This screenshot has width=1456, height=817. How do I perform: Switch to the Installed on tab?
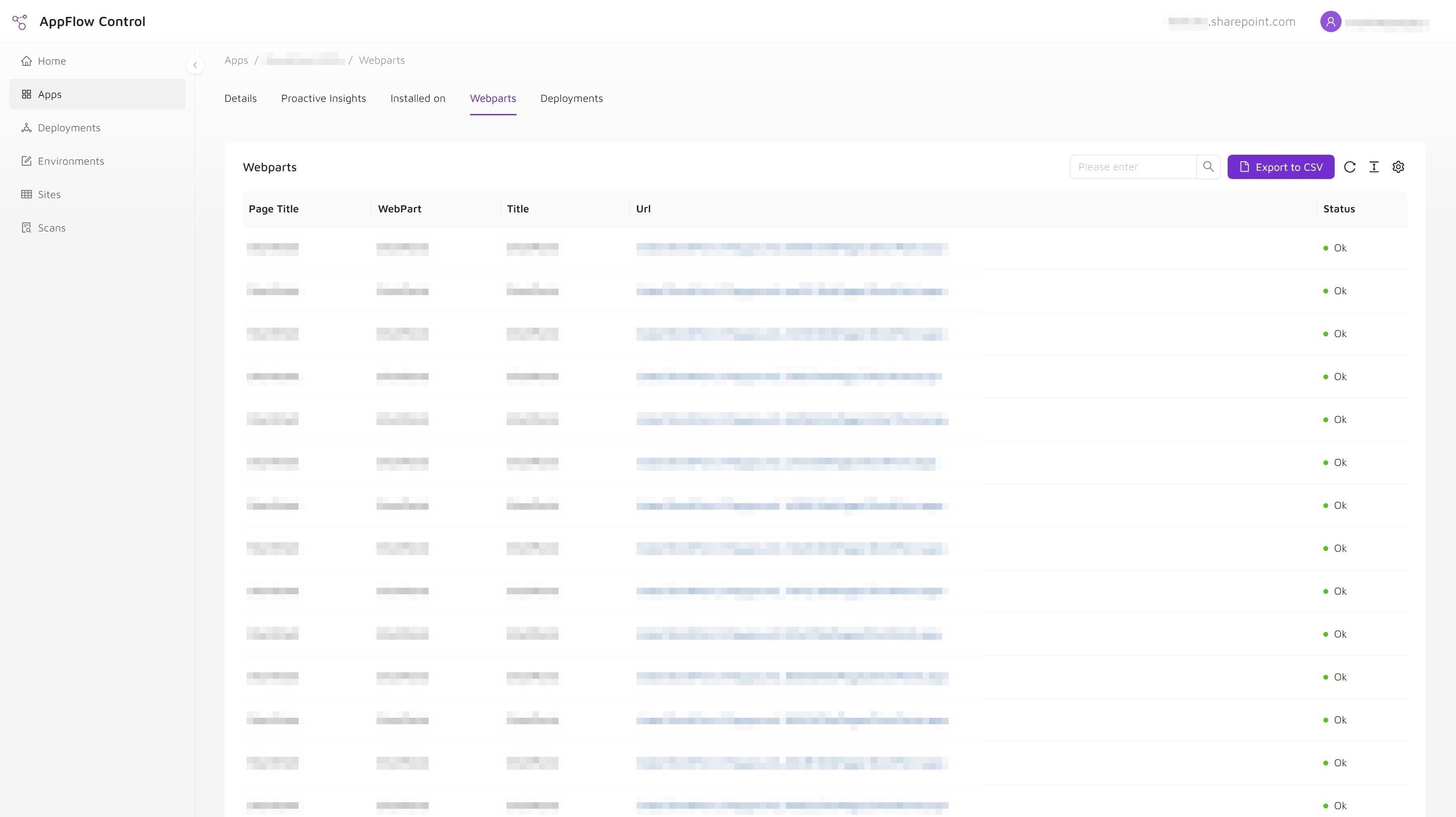click(418, 98)
